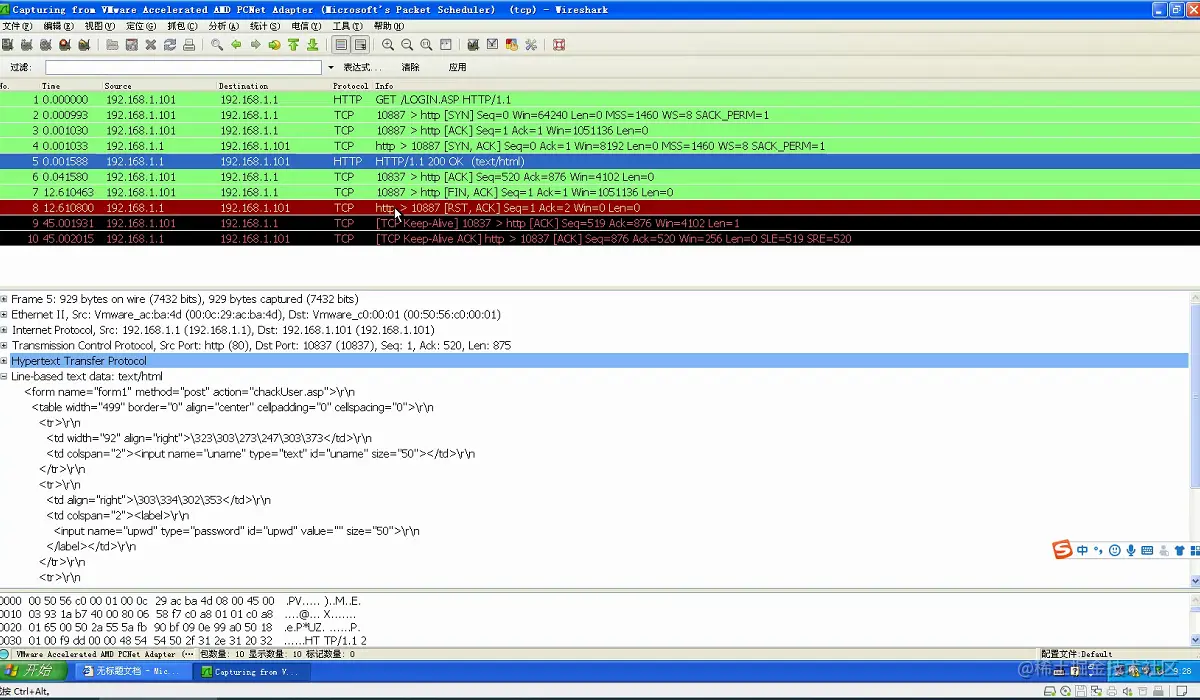1200x700 pixels.
Task: Open the 统计 (Statistics) menu
Action: 265,26
